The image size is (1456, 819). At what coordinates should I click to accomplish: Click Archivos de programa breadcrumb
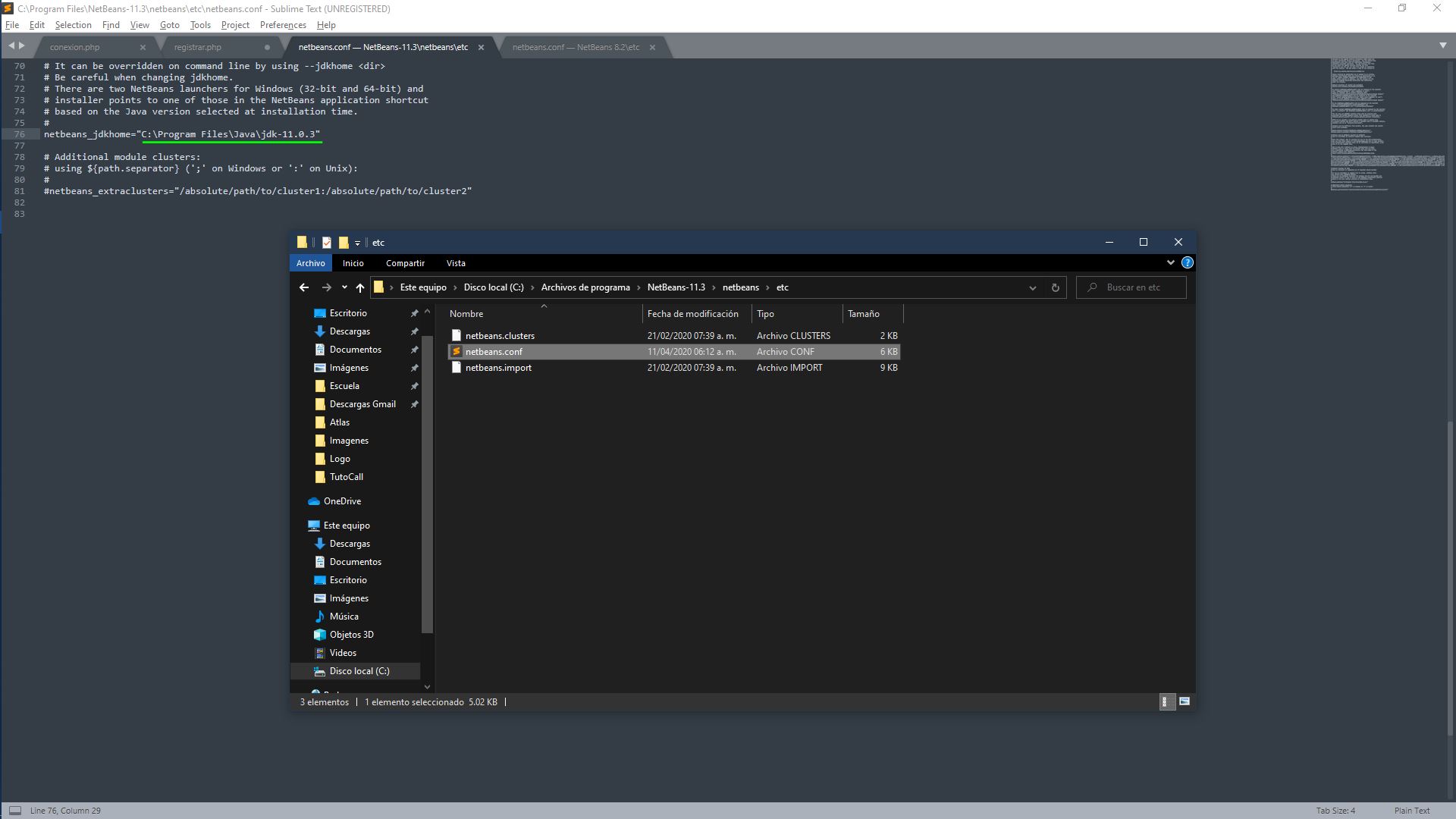click(x=585, y=287)
